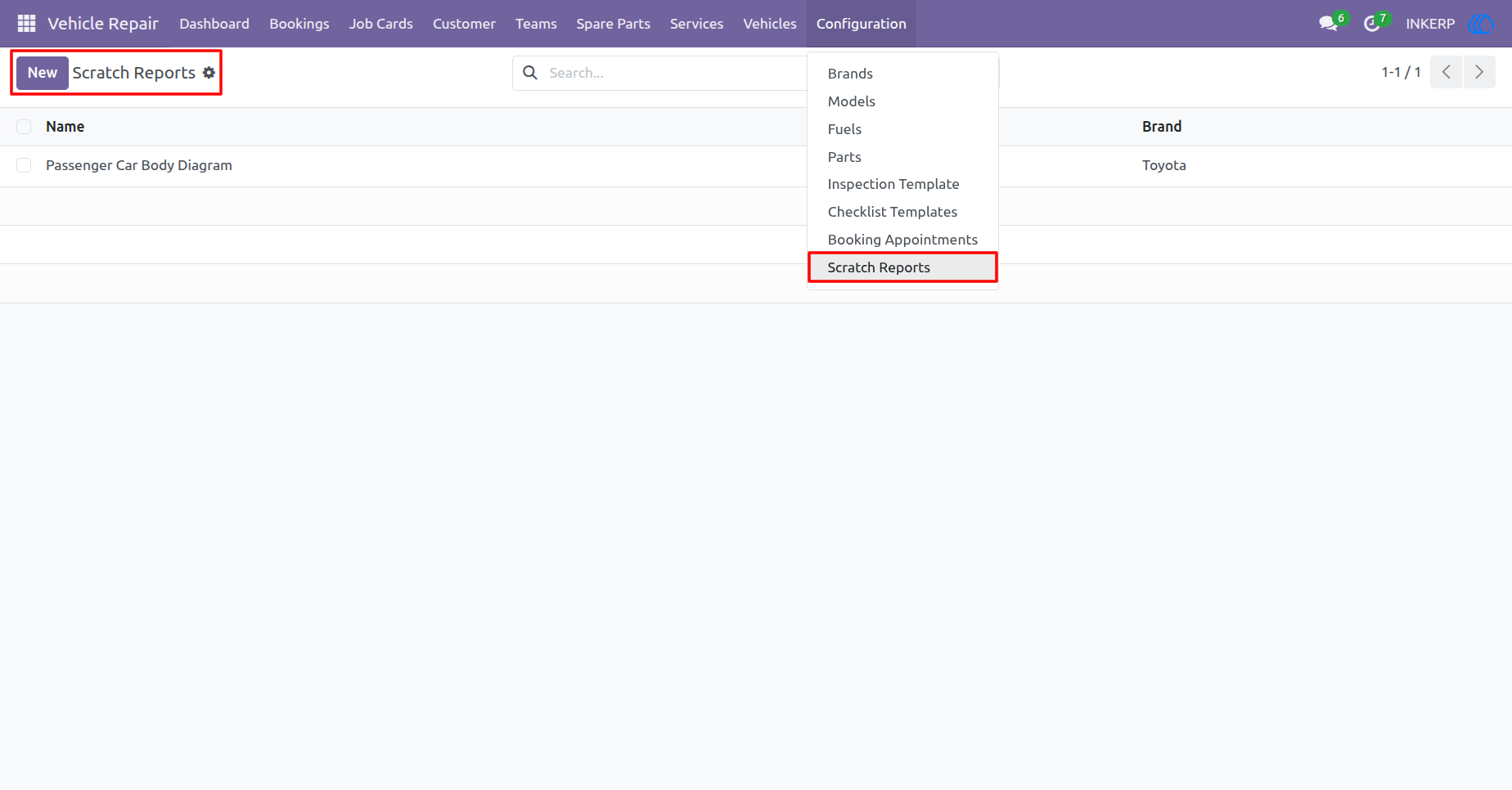
Task: Click the INKERP user avatar icon
Action: 1481,24
